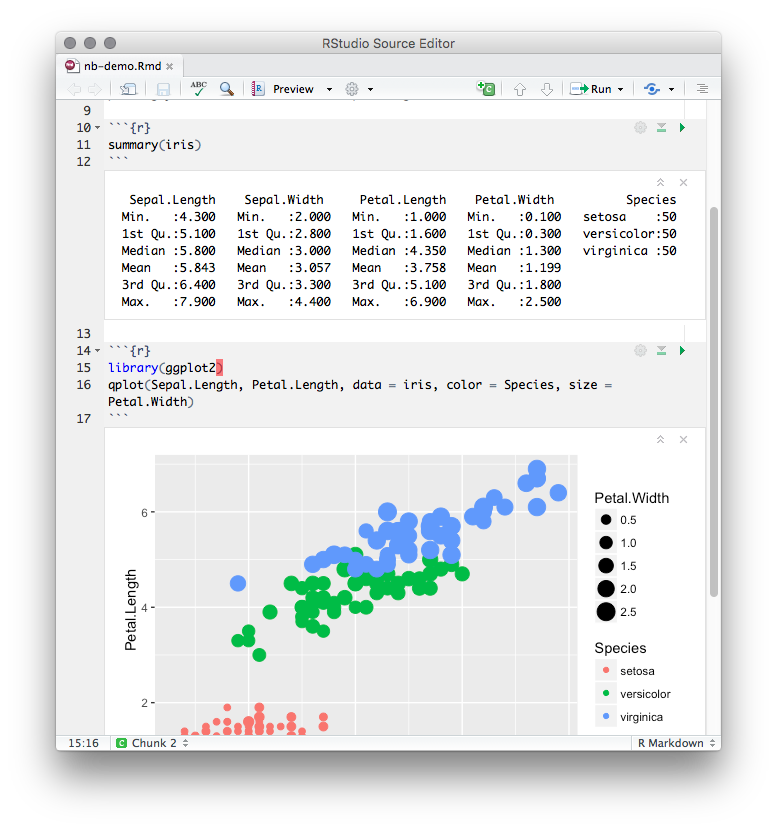The height and width of the screenshot is (831, 777).
Task: Click the Petal.Width summary header
Action: click(x=514, y=200)
